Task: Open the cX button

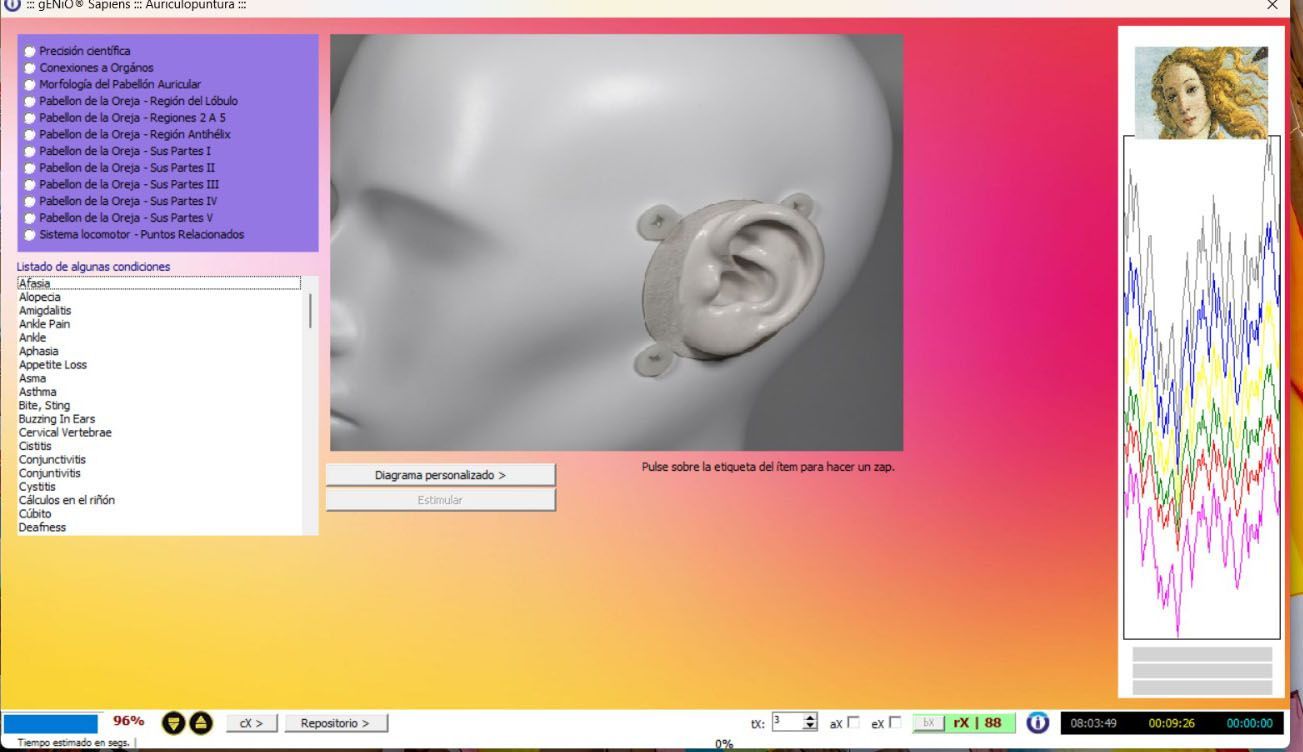Action: coord(251,723)
